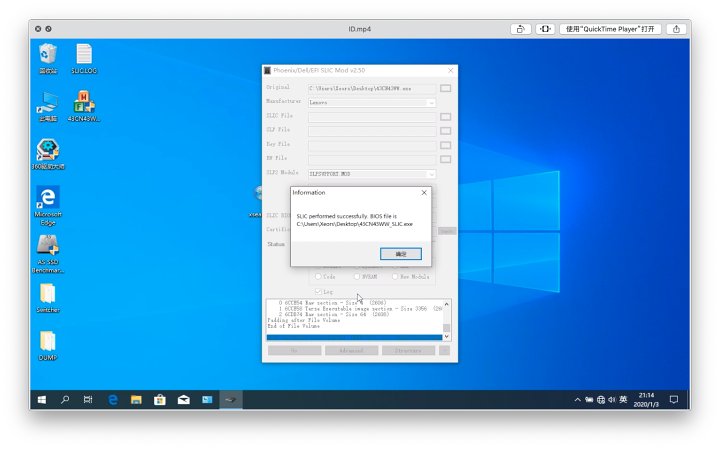Image resolution: width=720 pixels, height=449 pixels.
Task: Open the DUMP folder on desktop
Action: coord(47,342)
